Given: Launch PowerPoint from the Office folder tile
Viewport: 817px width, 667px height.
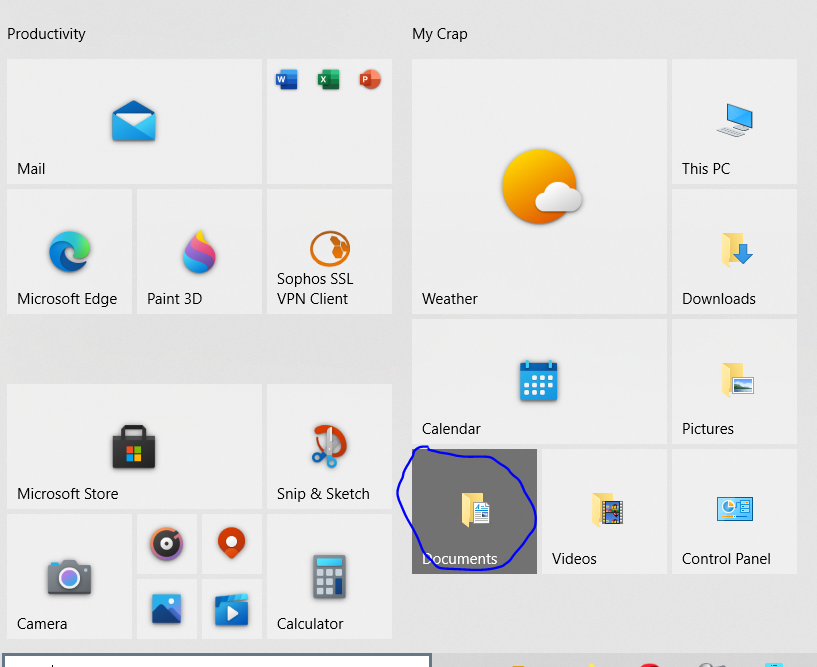Looking at the screenshot, I should [370, 80].
